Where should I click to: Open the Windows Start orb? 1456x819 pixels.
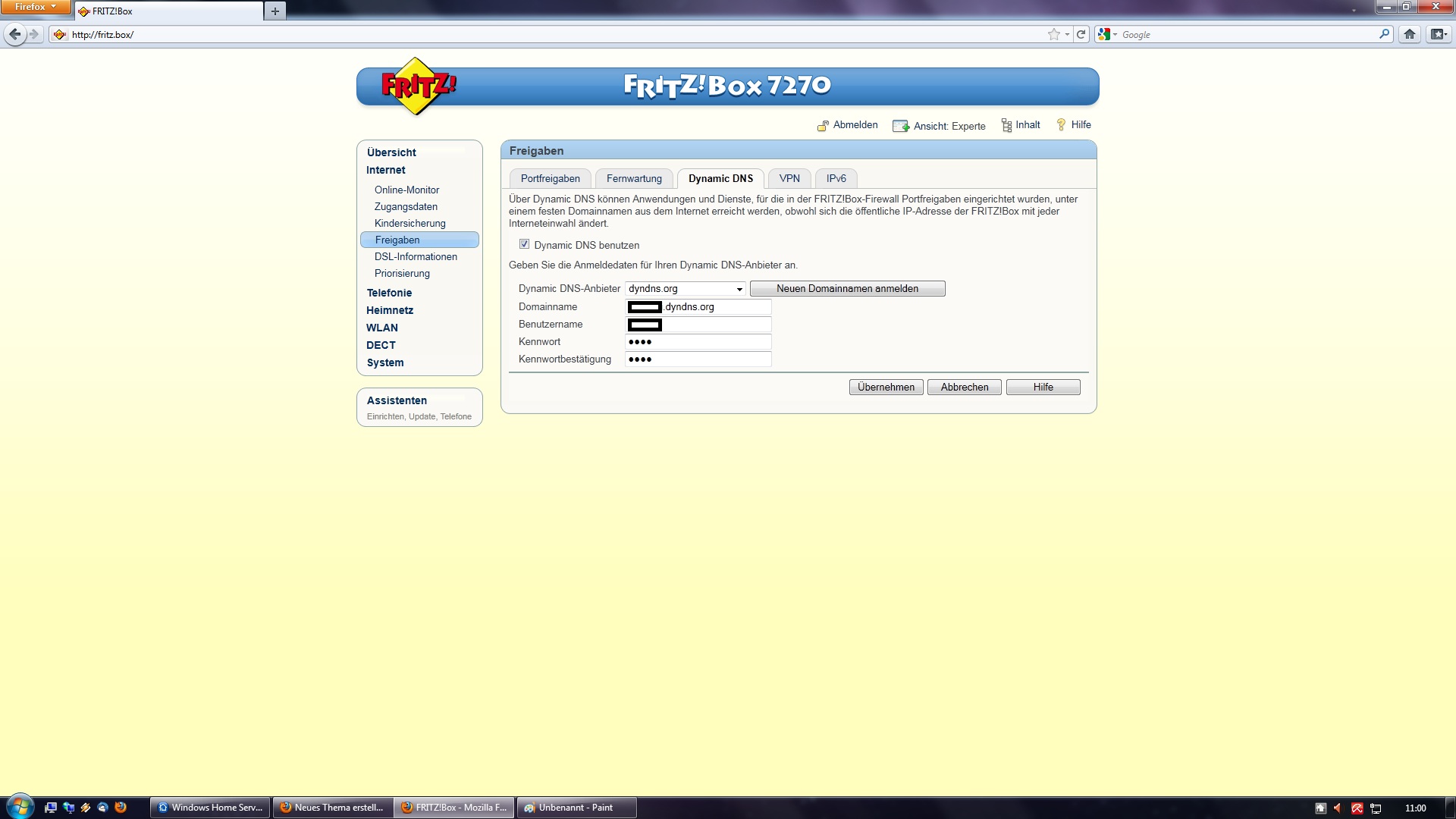[20, 807]
